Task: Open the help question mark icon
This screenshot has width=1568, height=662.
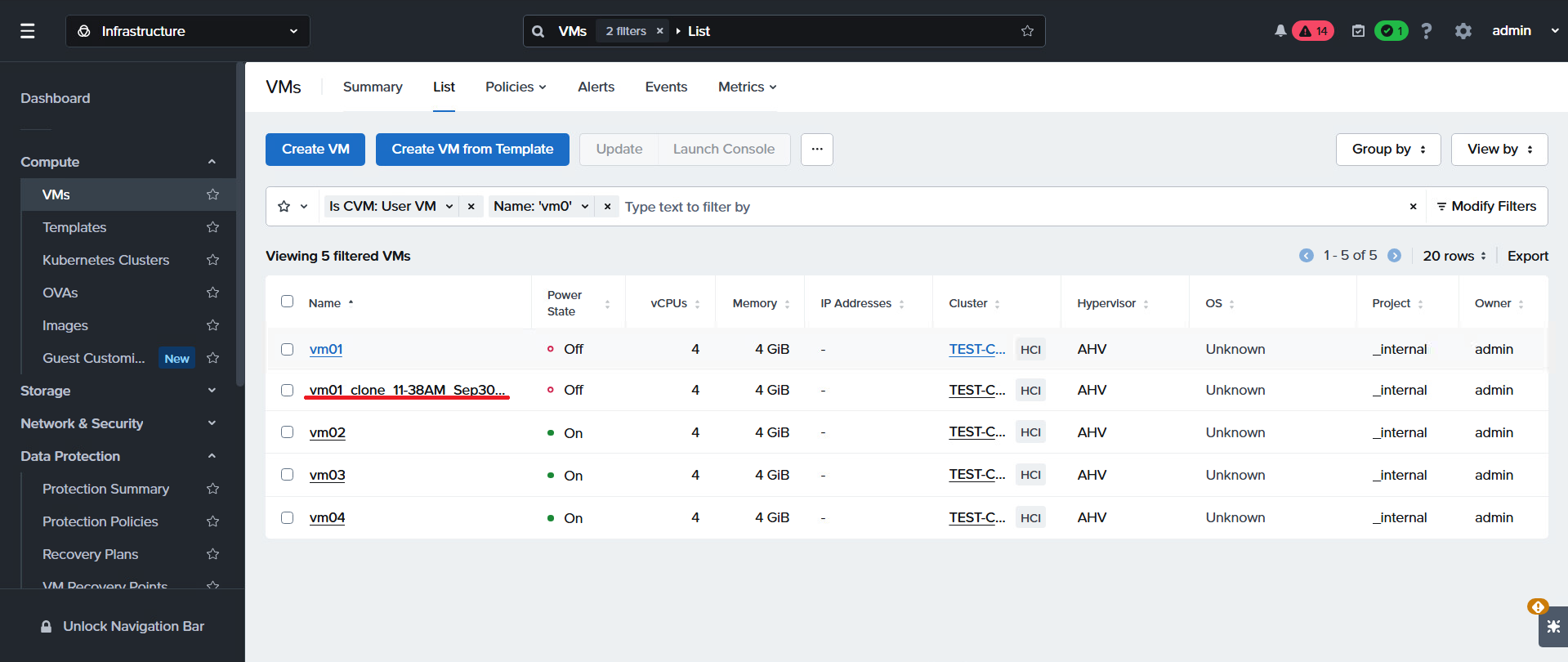Action: coord(1427,31)
